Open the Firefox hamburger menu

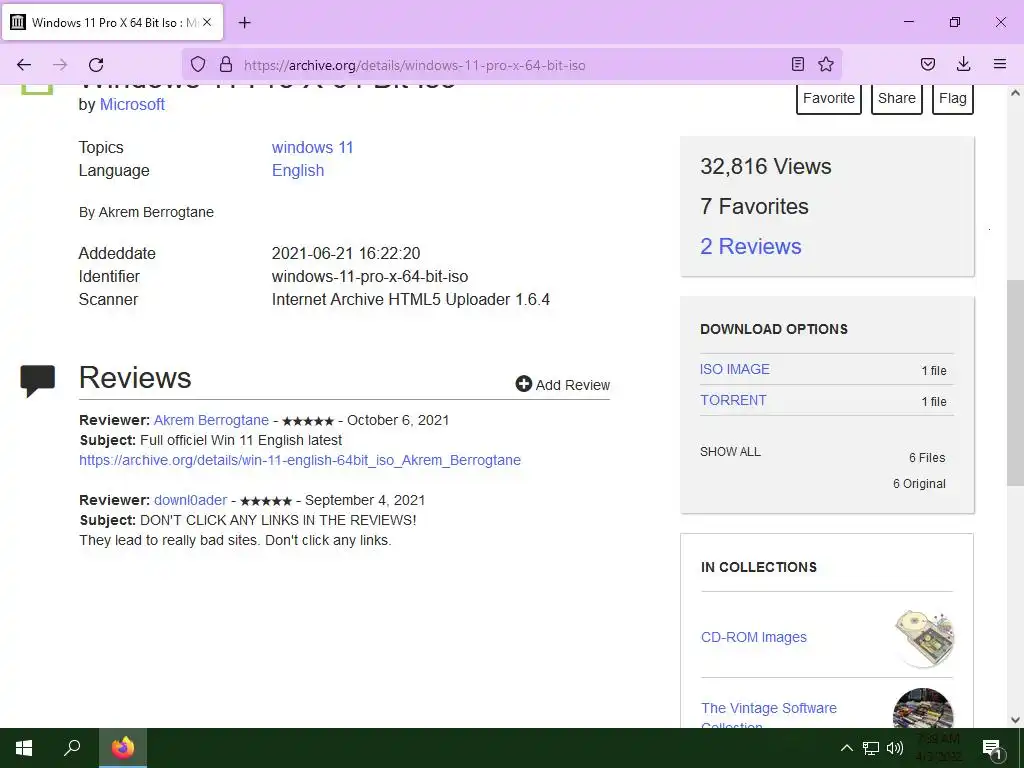coord(1000,64)
